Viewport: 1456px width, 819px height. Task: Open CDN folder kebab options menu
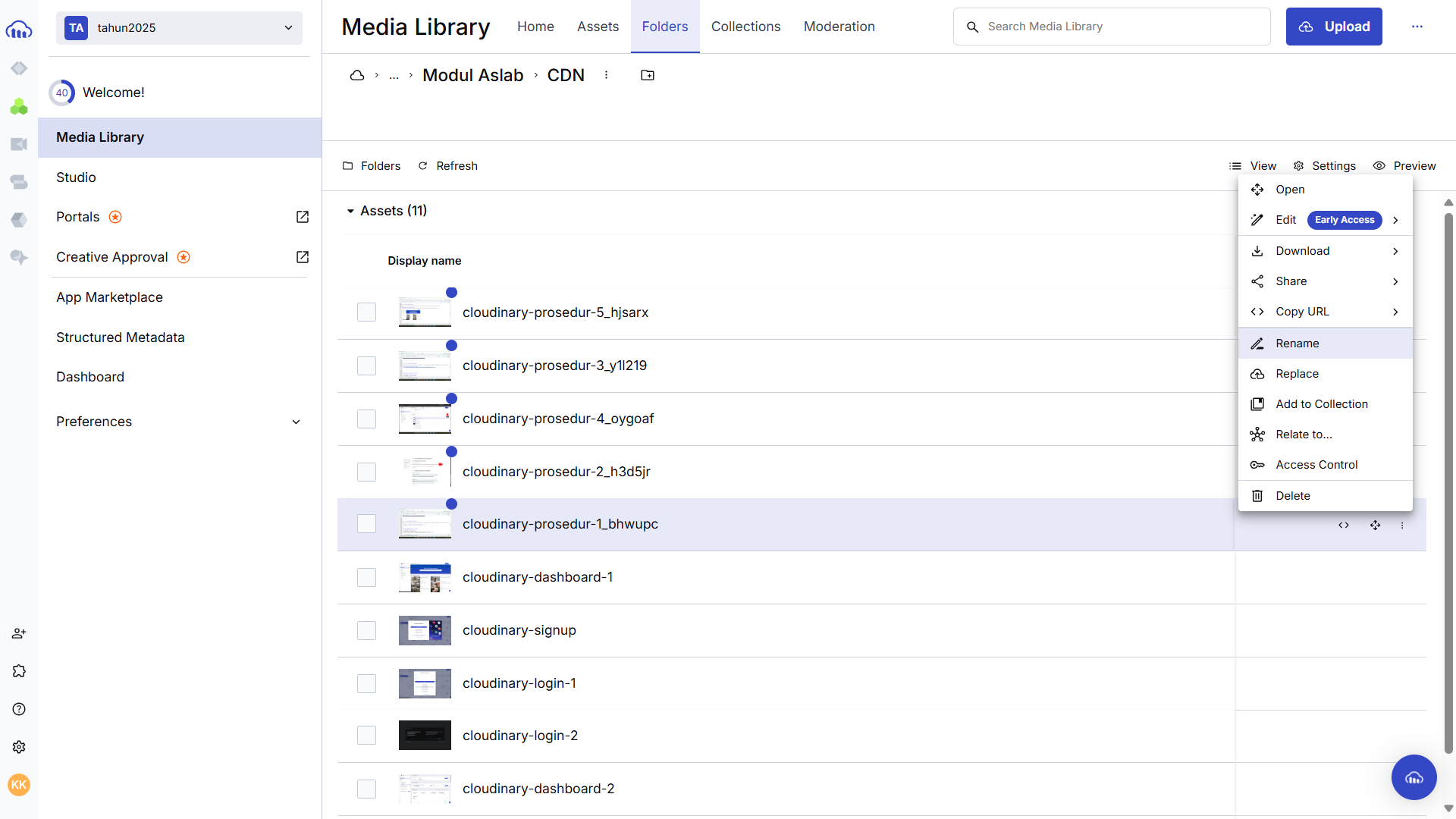[x=606, y=75]
